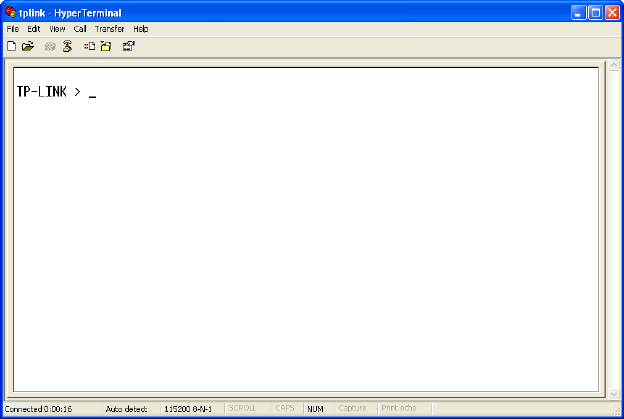This screenshot has width=624, height=419.
Task: Open the Call menu
Action: [80, 29]
